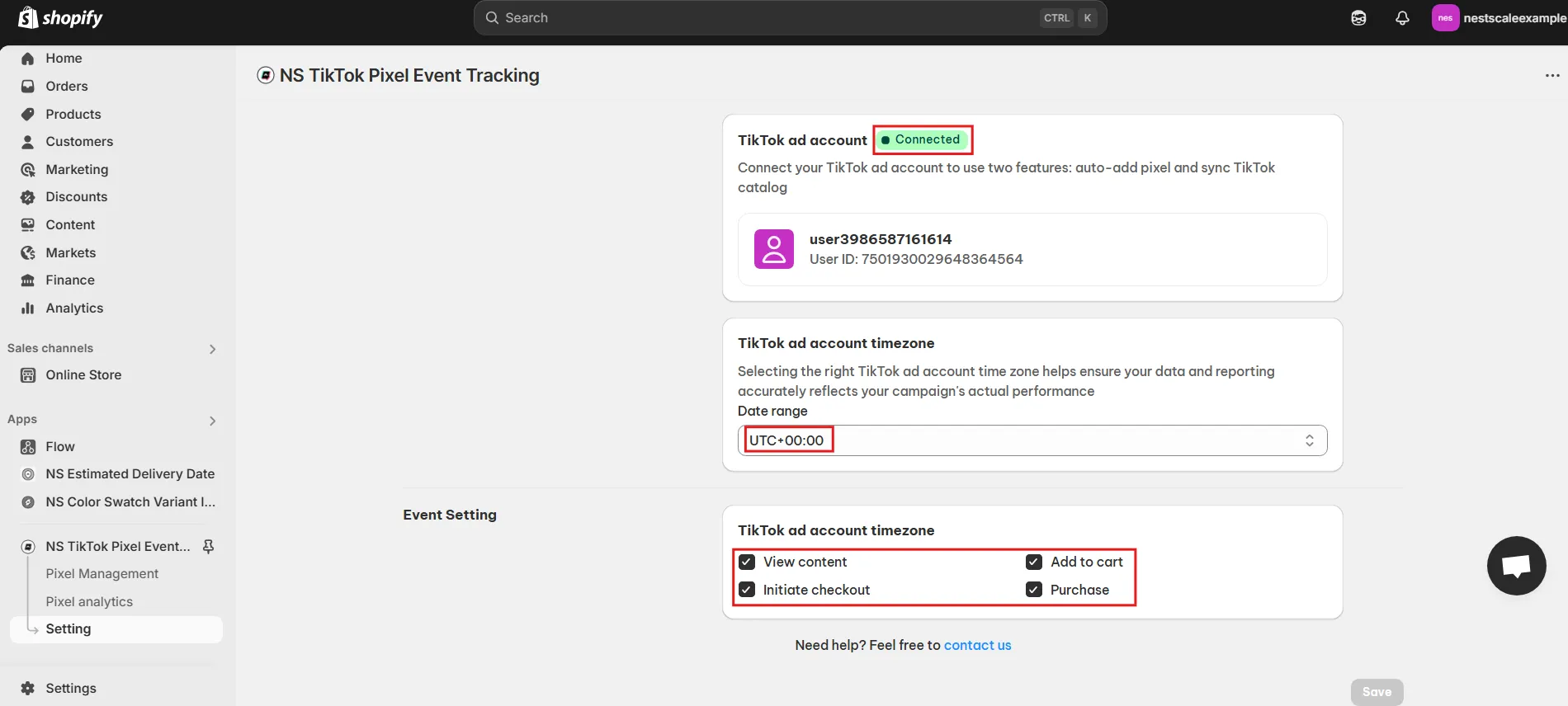
Task: Click the Settings gear icon
Action: tap(28, 689)
